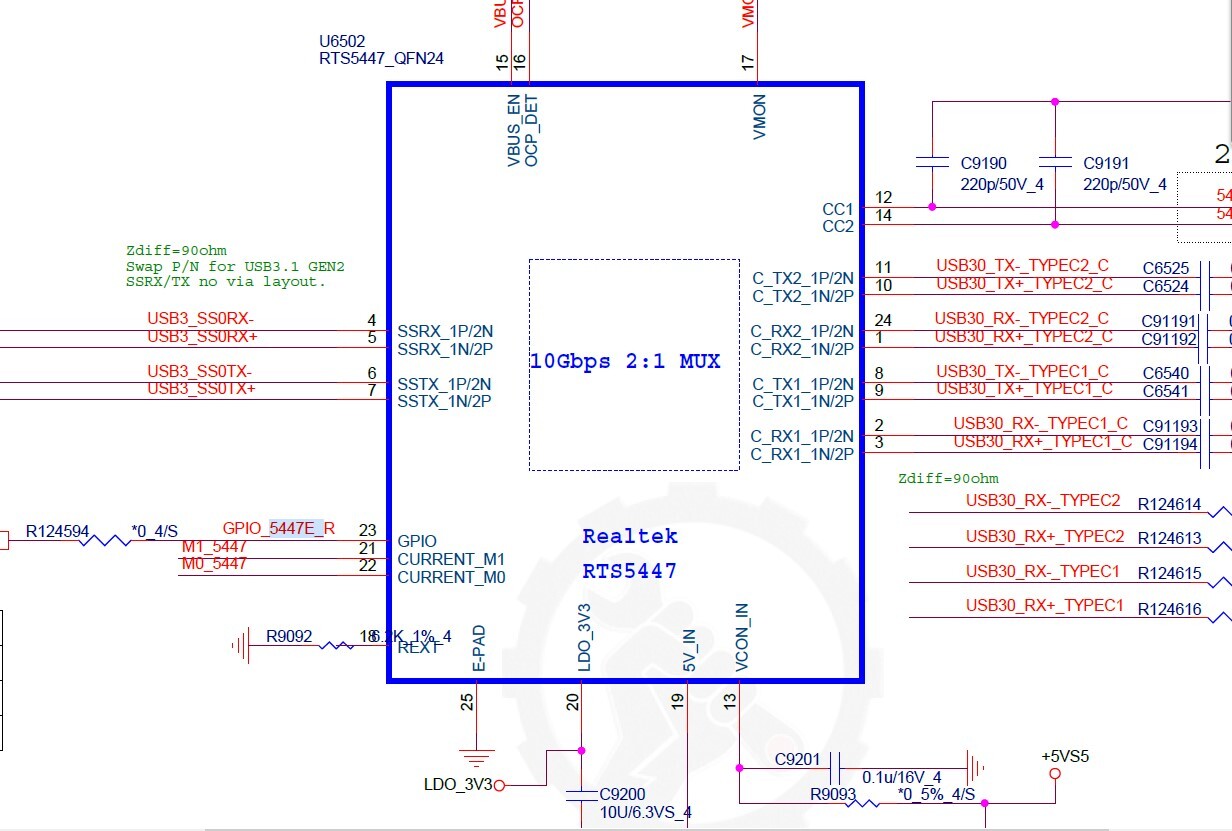Viewport: 1232px width, 831px height.
Task: Click the capacitor symbol beside C9200 label
Action: pyautogui.click(x=582, y=795)
